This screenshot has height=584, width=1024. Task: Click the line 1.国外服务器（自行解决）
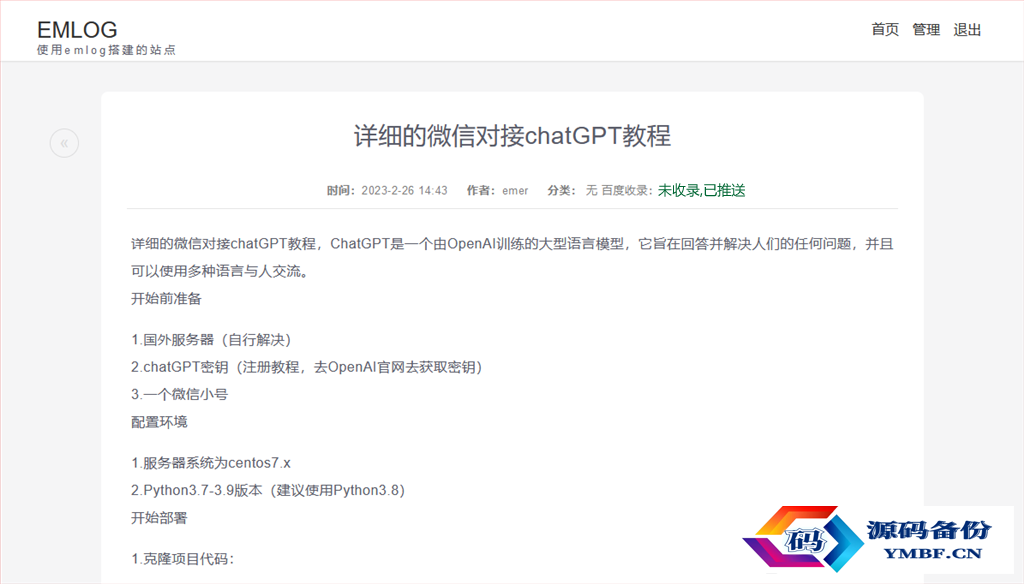(x=211, y=340)
